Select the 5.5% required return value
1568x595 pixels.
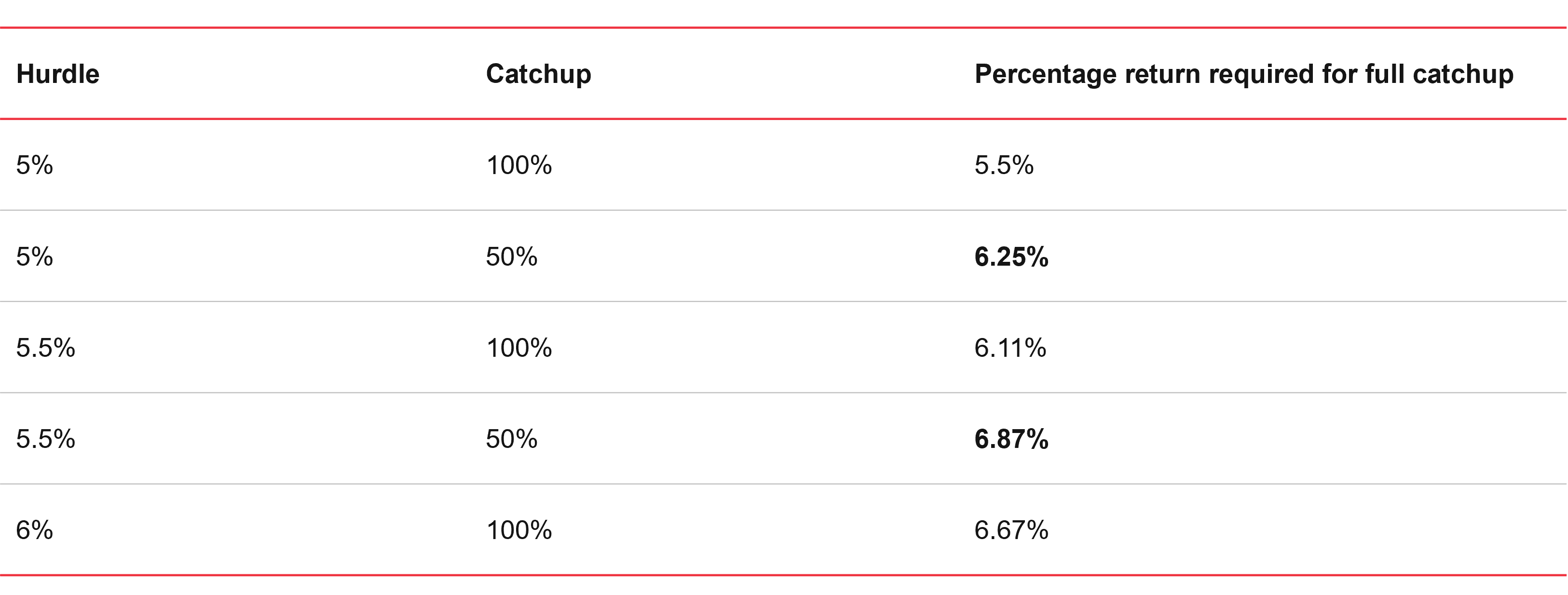click(x=1004, y=165)
